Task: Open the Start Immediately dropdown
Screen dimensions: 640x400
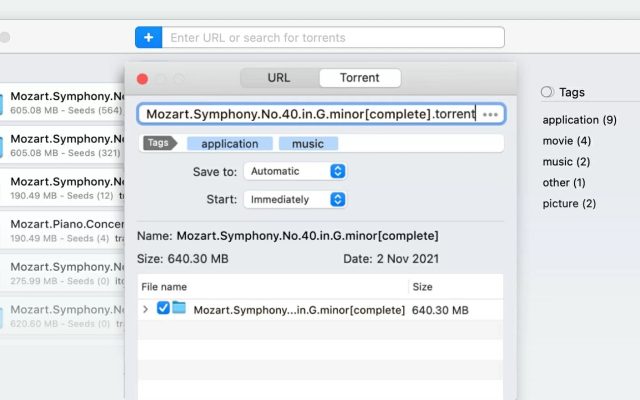Action: [x=295, y=200]
